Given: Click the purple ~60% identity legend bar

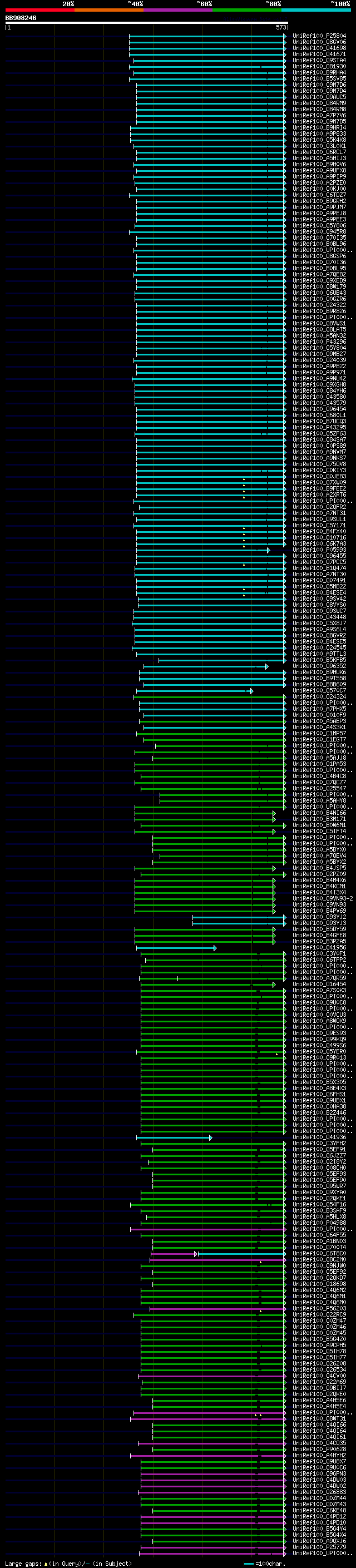Looking at the screenshot, I should click(x=177, y=10).
